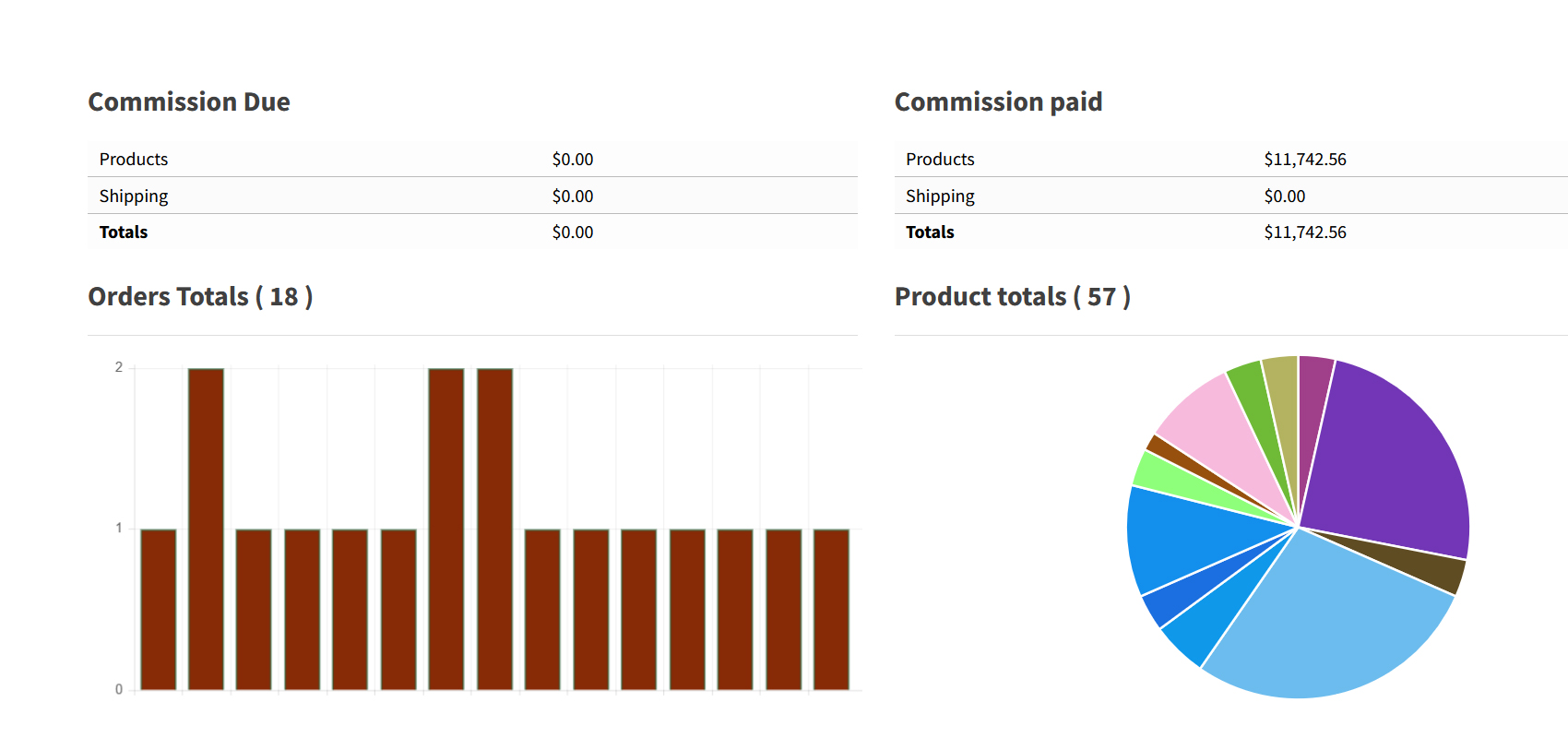Image resolution: width=1568 pixels, height=738 pixels.
Task: Select the Commission Due heading
Action: tap(189, 102)
